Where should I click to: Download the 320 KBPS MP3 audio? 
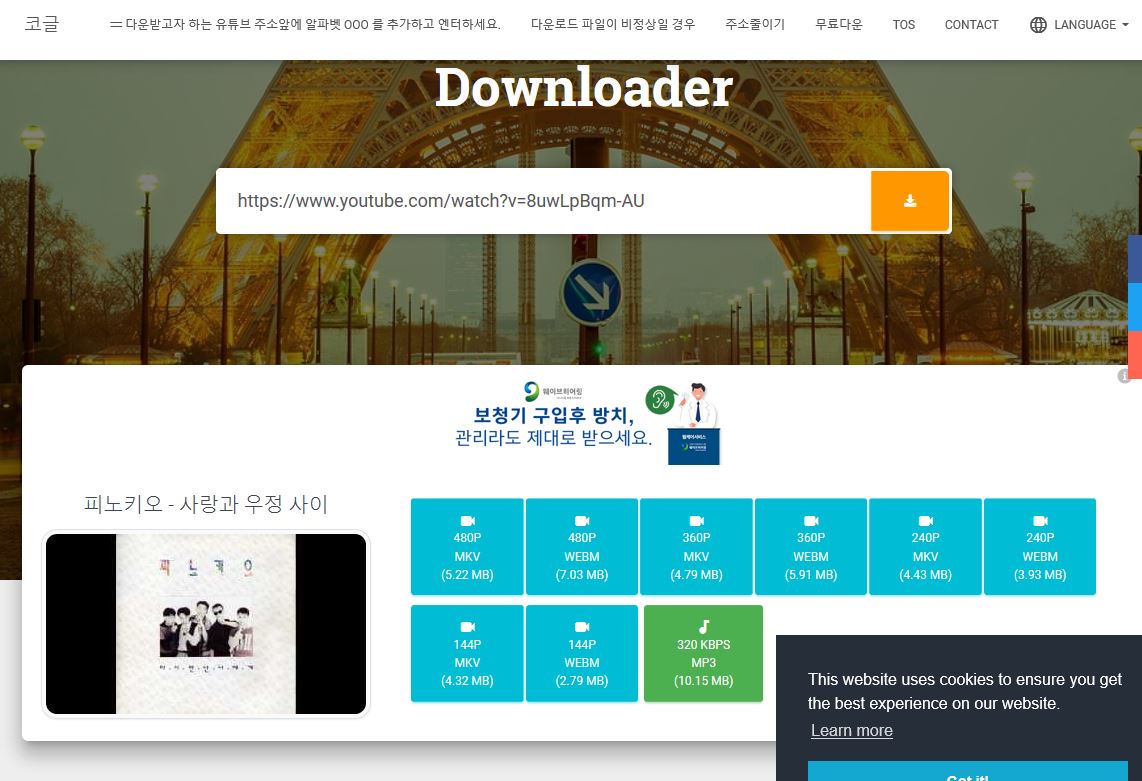coord(704,653)
